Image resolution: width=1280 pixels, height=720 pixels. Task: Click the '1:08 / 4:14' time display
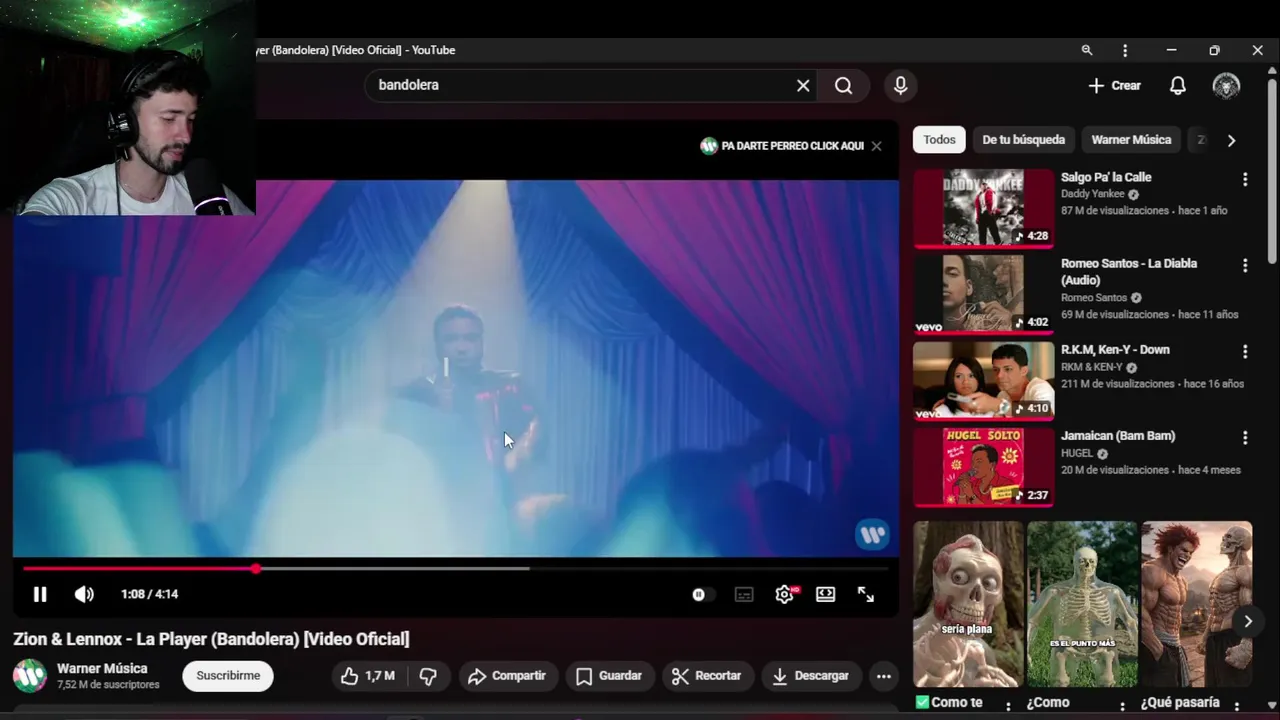[150, 594]
